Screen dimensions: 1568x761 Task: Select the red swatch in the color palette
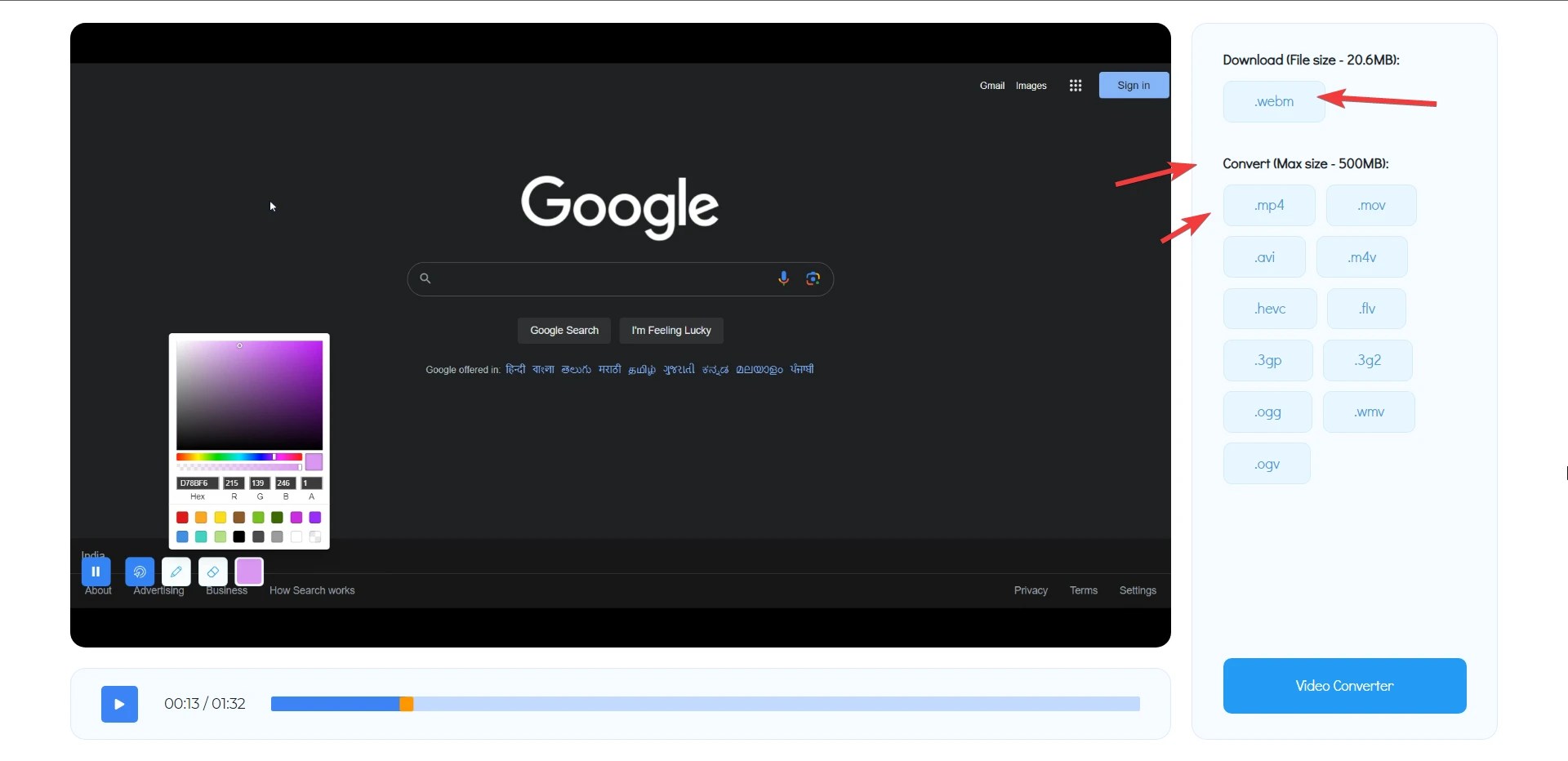point(181,518)
